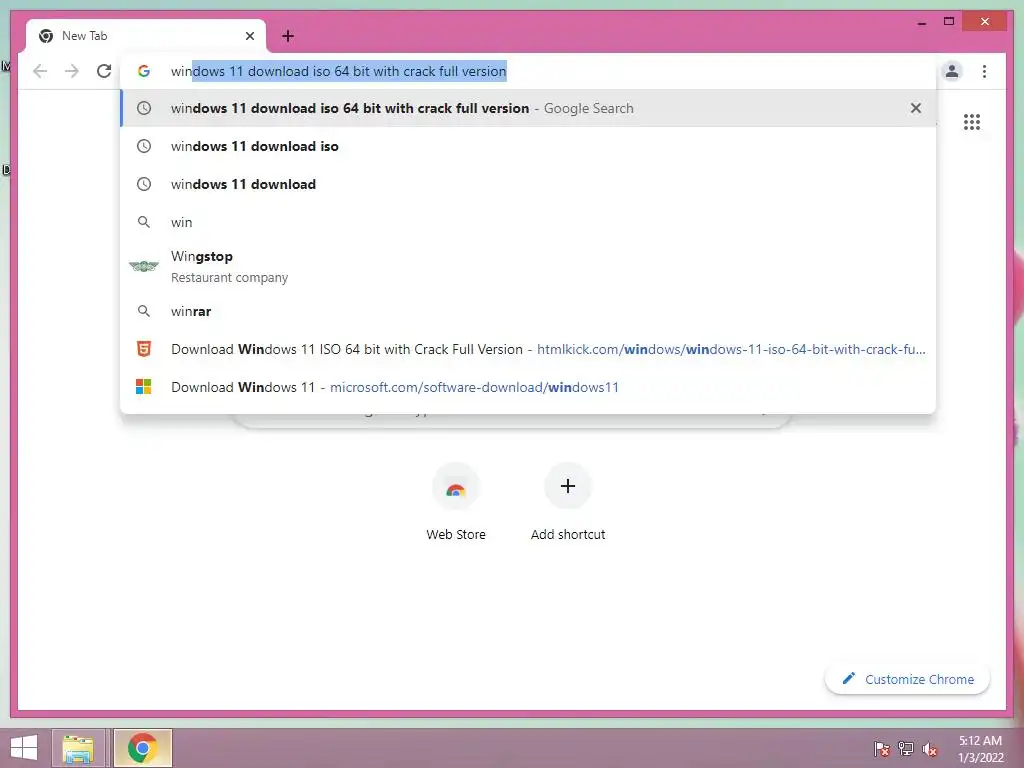Click the Customize Chrome button

[x=908, y=679]
